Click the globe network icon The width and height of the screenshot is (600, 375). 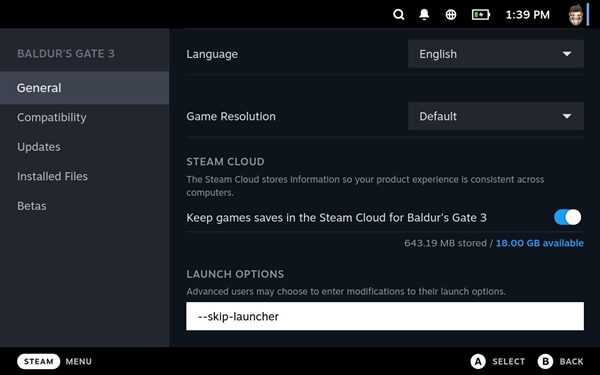451,15
